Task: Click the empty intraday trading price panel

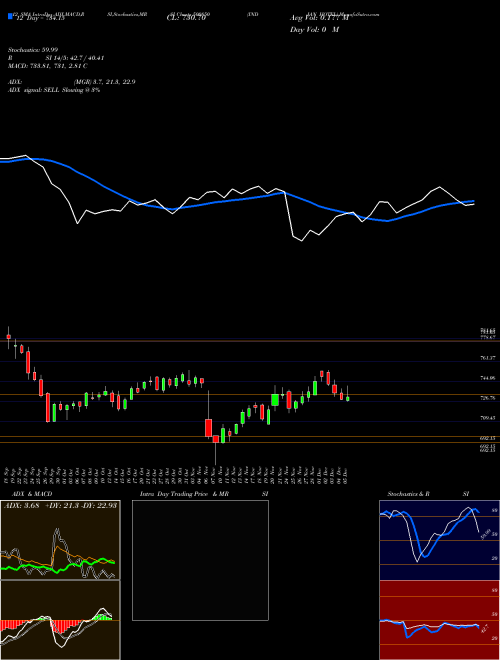Action: [200, 560]
